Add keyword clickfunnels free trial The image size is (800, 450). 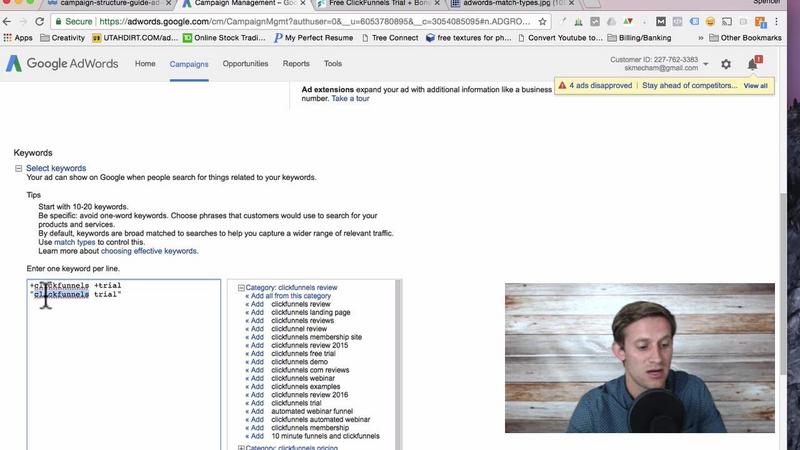click(x=255, y=354)
